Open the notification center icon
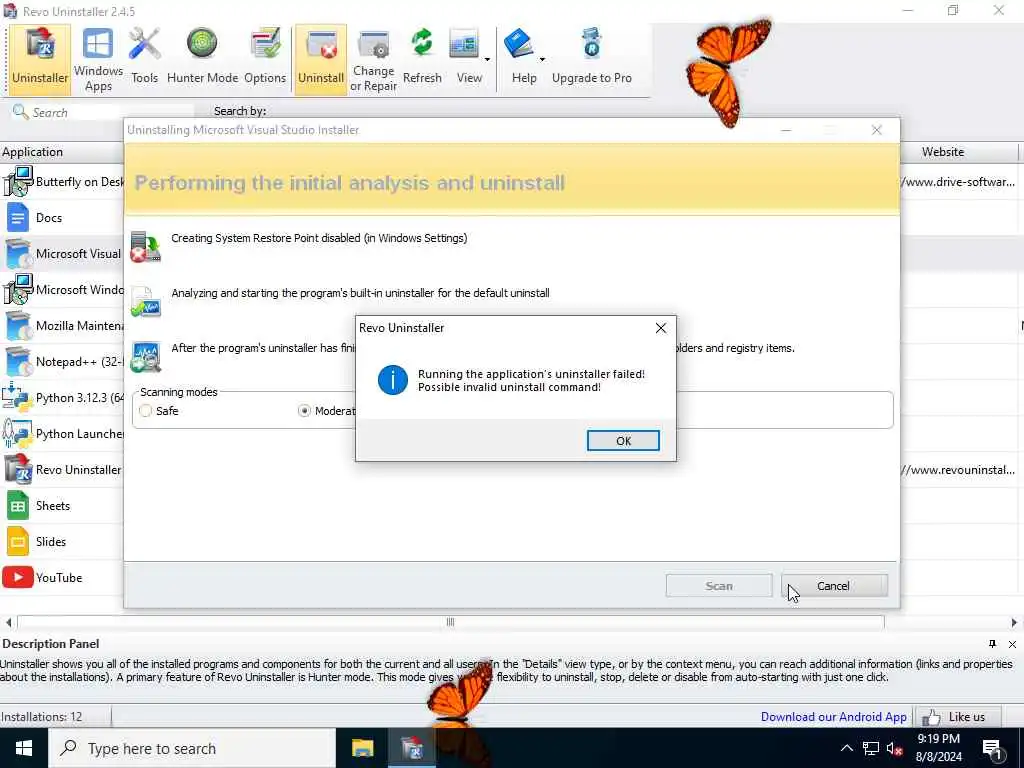Screen dimensions: 1024x768 click(x=992, y=748)
